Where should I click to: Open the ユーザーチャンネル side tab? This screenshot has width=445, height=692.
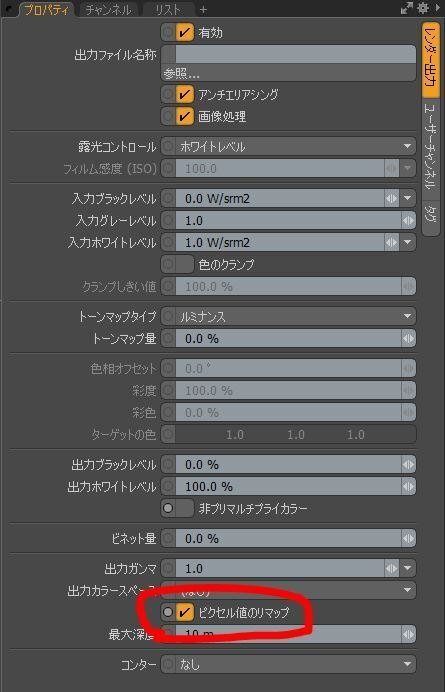[431, 148]
